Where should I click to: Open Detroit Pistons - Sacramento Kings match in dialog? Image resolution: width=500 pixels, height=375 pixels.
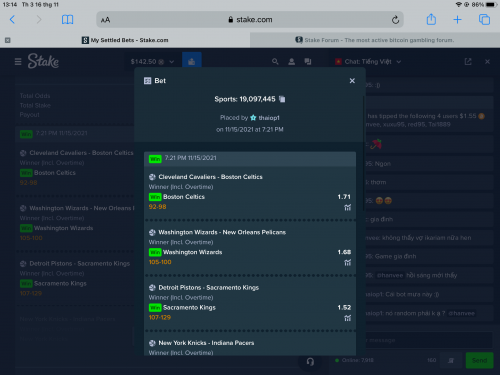209,288
